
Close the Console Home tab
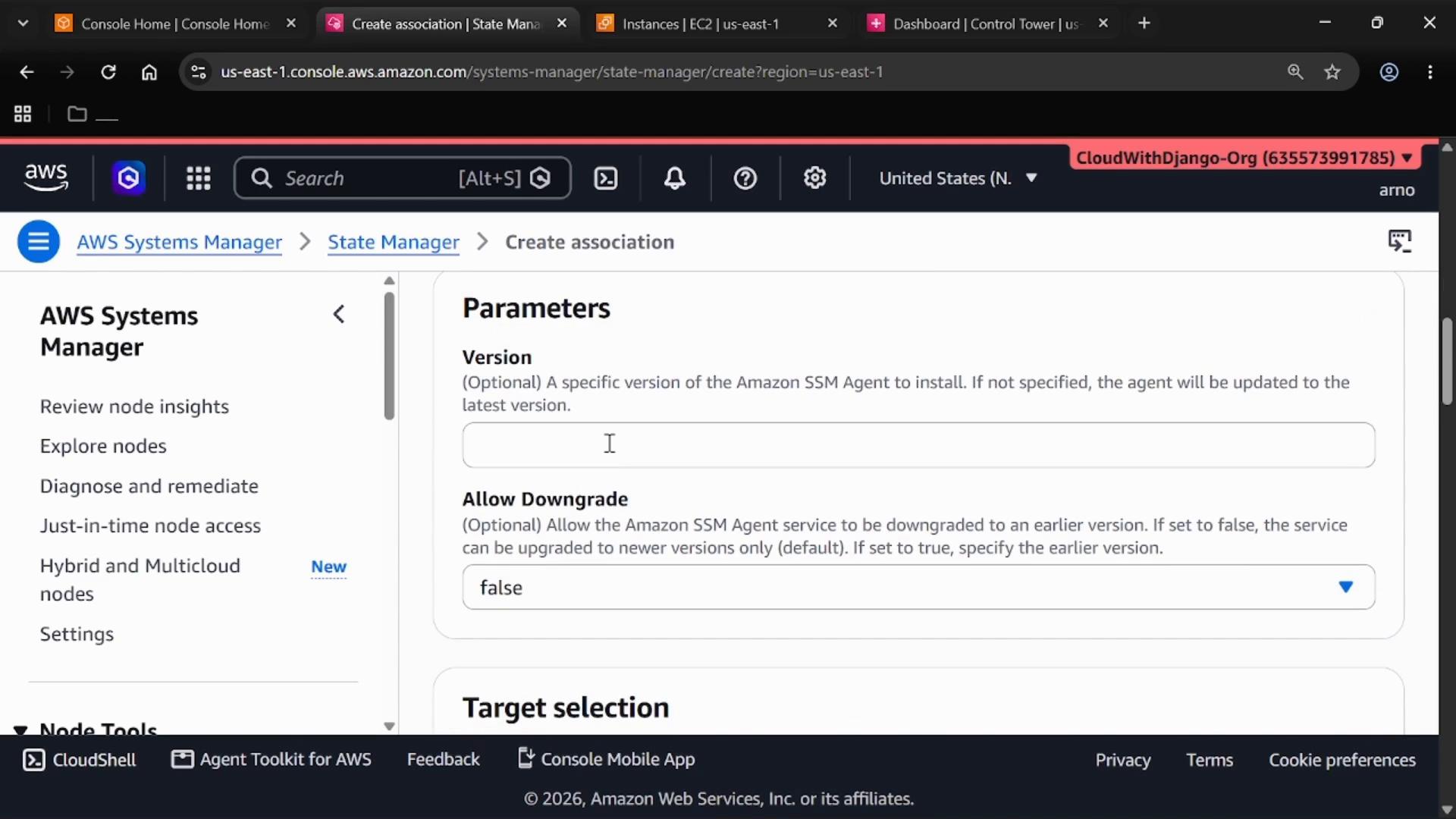tap(291, 24)
